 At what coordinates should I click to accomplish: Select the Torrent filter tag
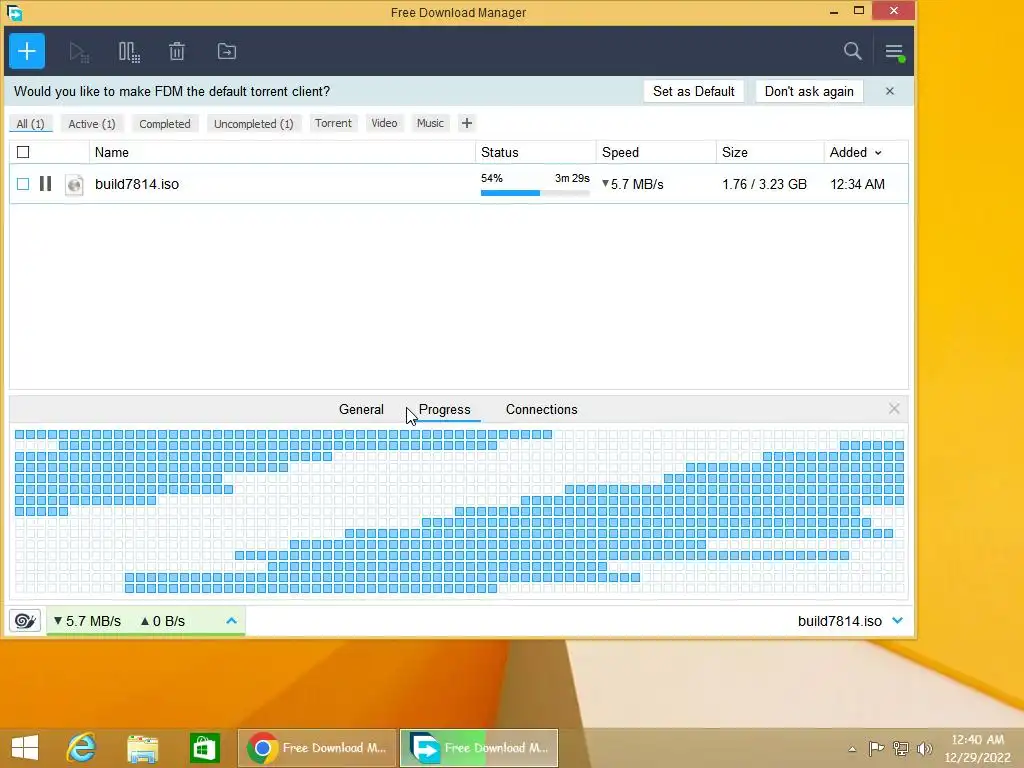pyautogui.click(x=333, y=123)
